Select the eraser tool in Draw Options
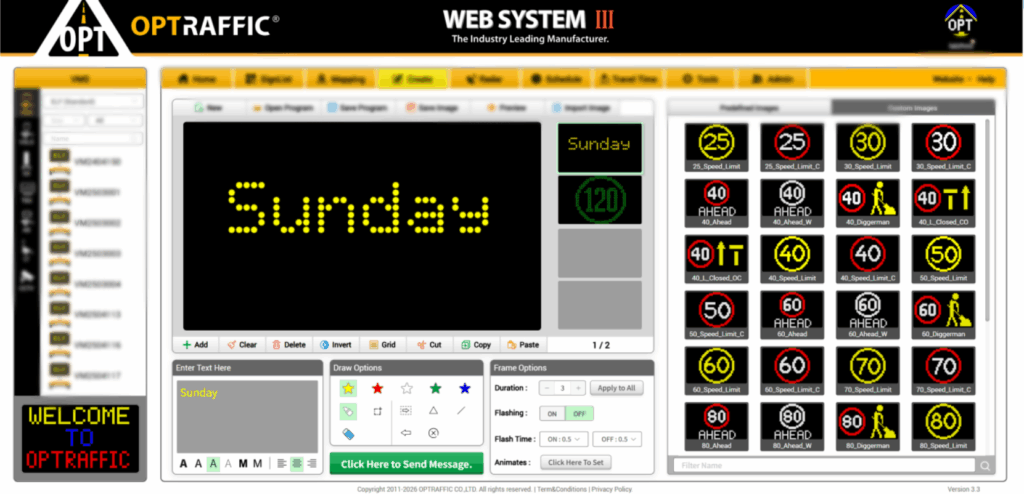This screenshot has width=1024, height=494. click(x=348, y=433)
